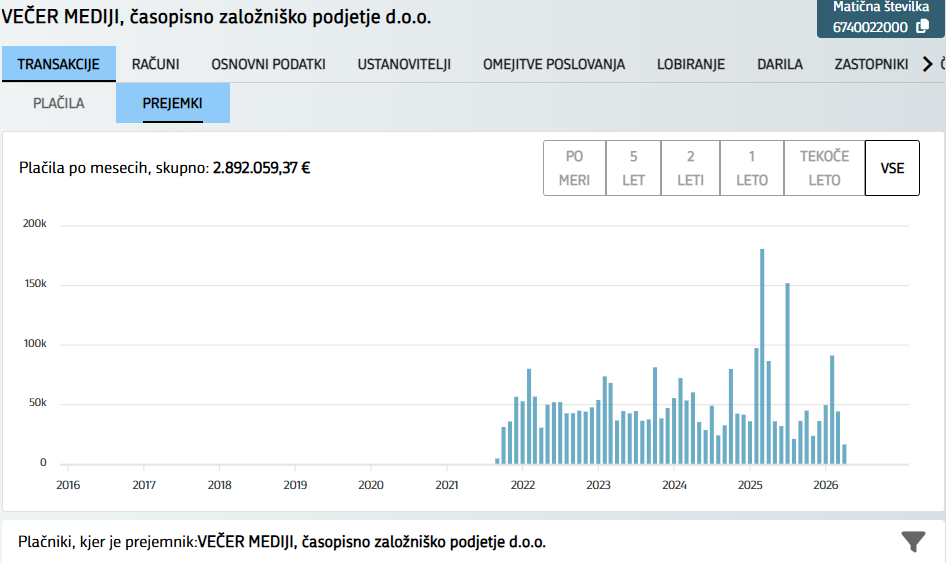Screen dimensions: 946x563
Task: Select the Lobiranje tab
Action: (690, 64)
